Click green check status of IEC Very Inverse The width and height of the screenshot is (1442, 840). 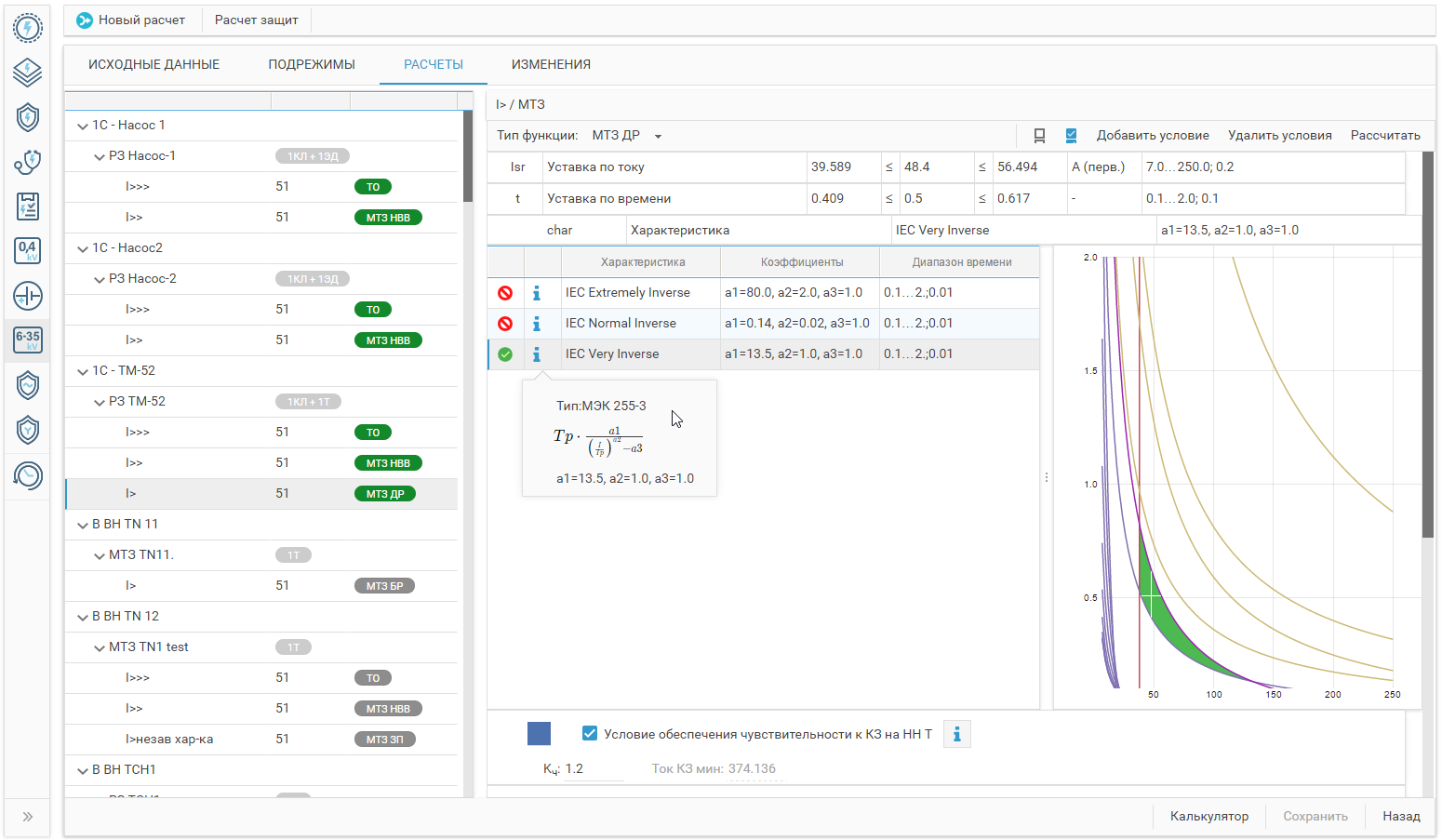point(505,354)
